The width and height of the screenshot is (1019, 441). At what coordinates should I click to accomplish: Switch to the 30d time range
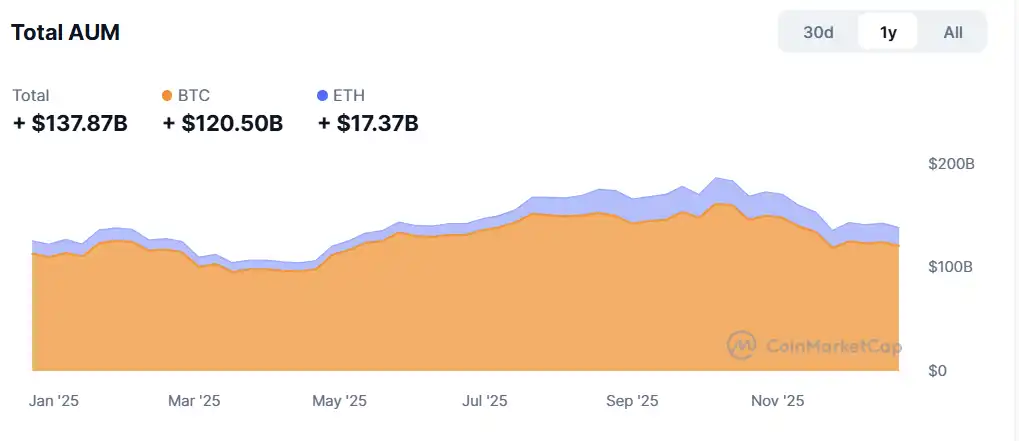pos(818,32)
